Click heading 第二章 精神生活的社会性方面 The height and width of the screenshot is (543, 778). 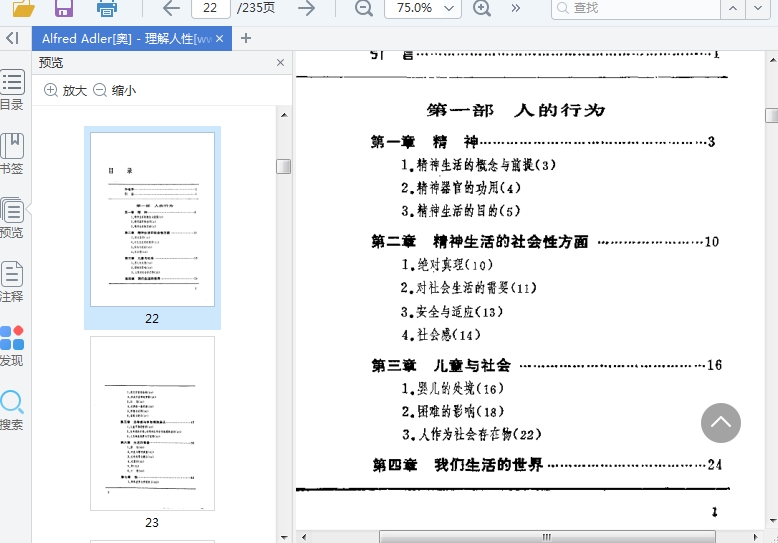[x=480, y=242]
